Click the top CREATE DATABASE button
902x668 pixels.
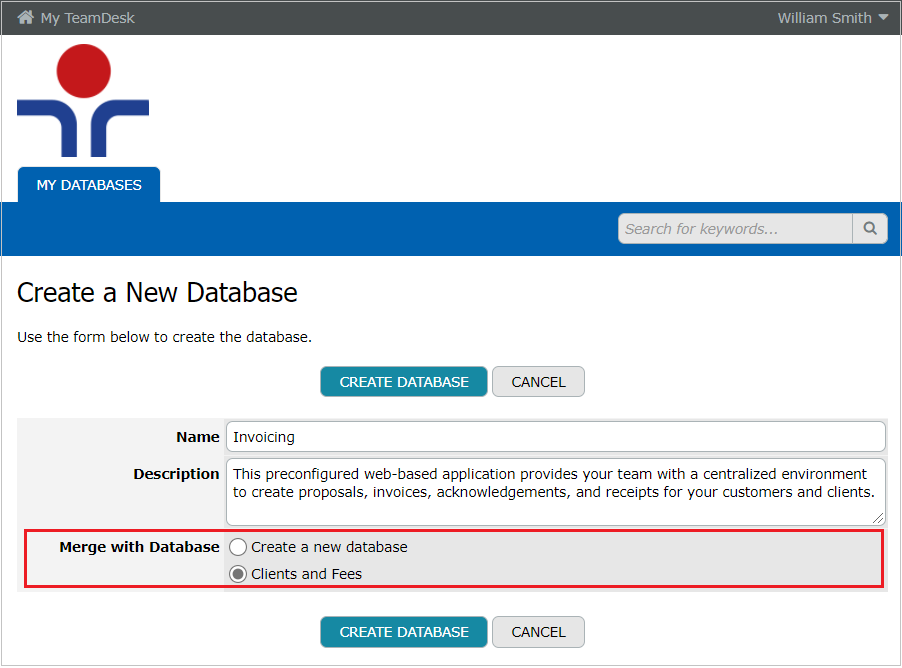(x=403, y=382)
